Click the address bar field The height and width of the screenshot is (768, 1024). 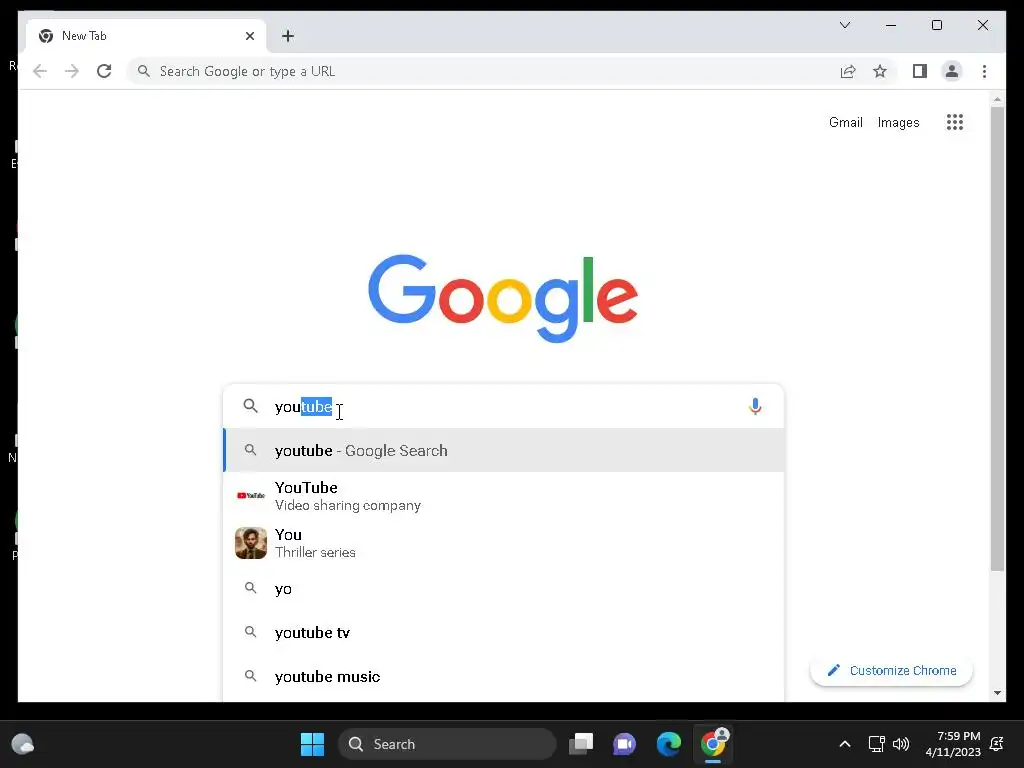pyautogui.click(x=483, y=71)
